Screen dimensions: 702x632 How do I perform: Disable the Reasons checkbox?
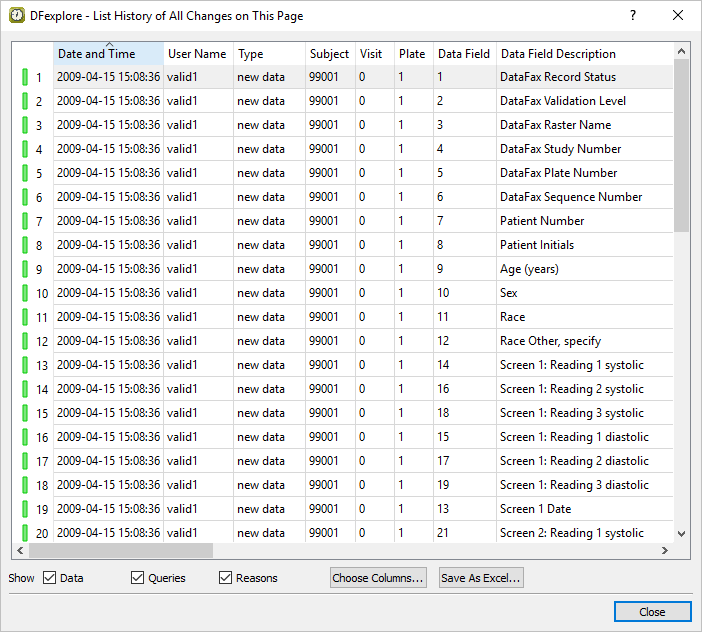pyautogui.click(x=225, y=578)
